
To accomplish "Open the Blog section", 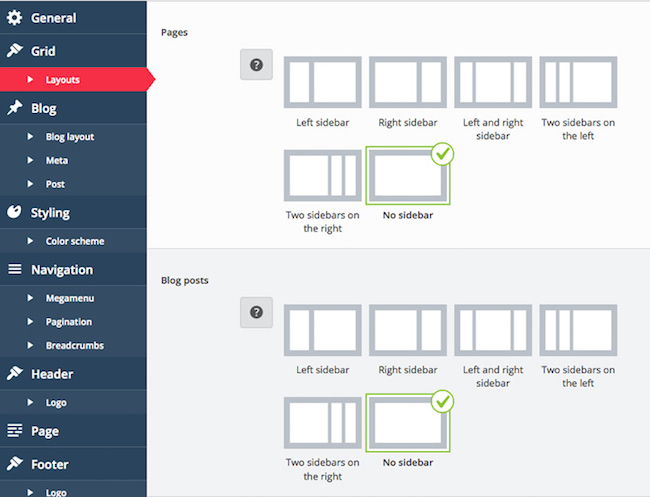I will [73, 108].
